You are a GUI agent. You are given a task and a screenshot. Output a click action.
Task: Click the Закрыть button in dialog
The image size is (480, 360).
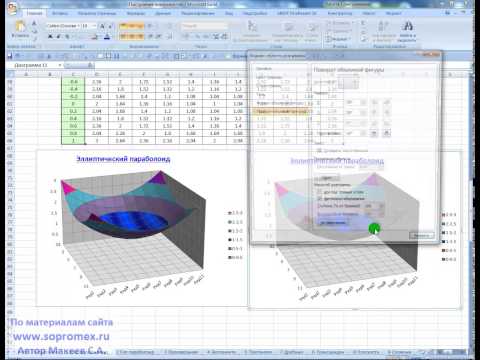tap(422, 235)
